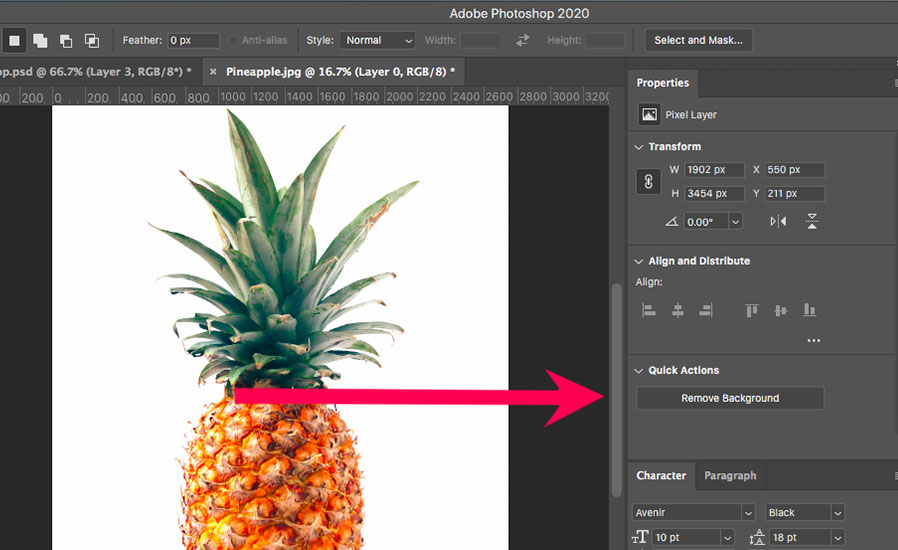
Task: Align horizontal centers
Action: tap(678, 310)
